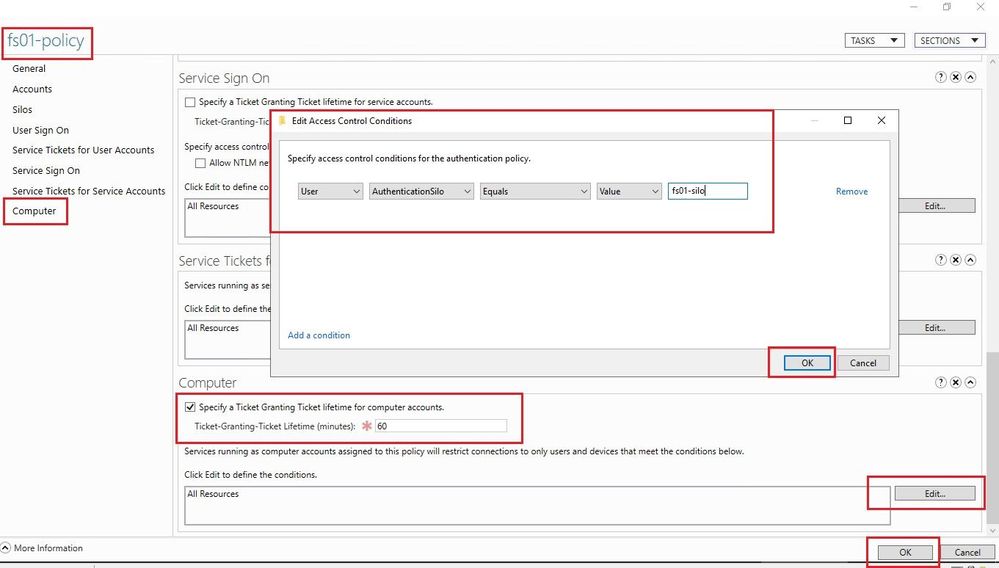Collapse the Service Sign On section
The width and height of the screenshot is (999, 568).
pos(970,77)
